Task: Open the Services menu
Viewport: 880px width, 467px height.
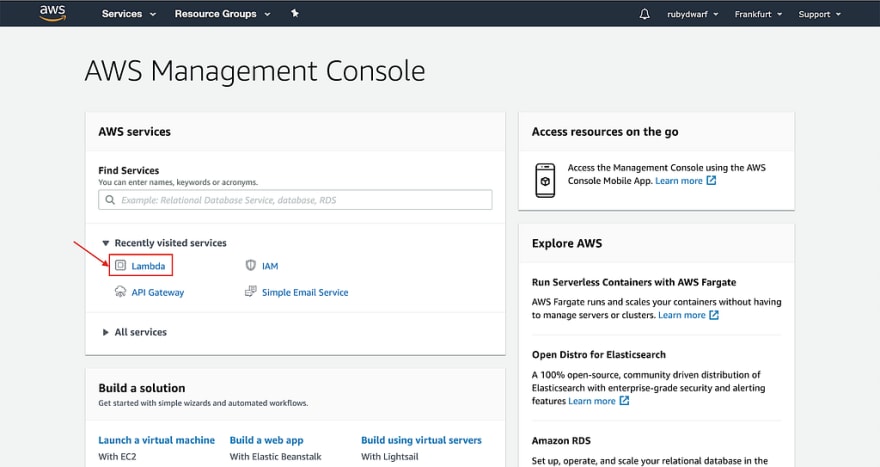Action: [129, 14]
